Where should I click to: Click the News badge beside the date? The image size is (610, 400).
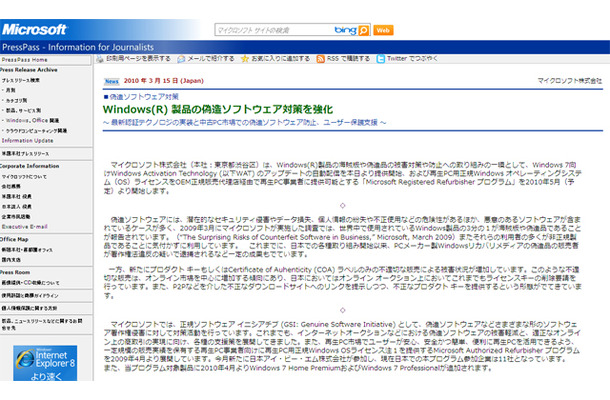[112, 81]
